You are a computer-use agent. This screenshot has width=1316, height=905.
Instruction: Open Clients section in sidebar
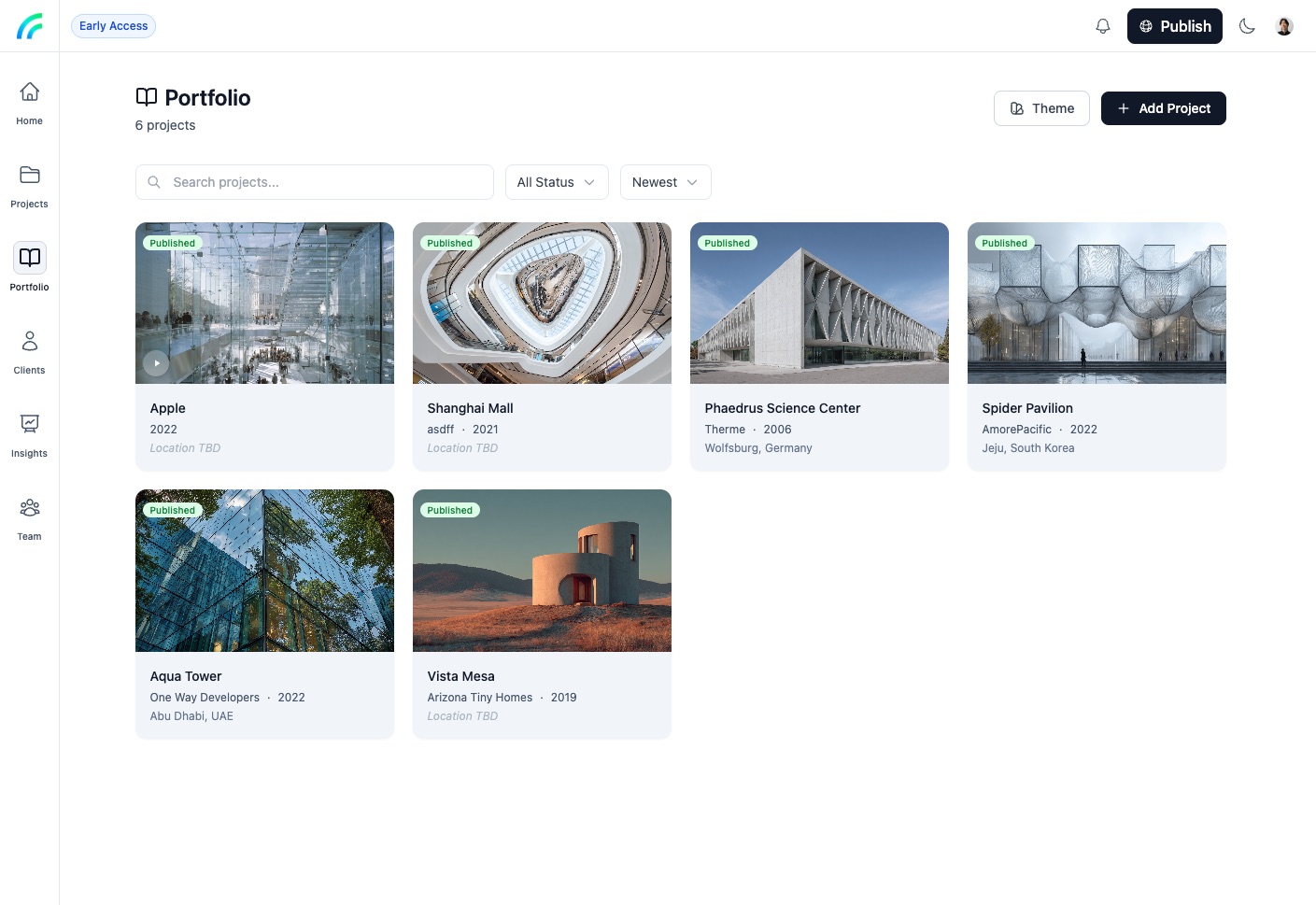pos(30,341)
